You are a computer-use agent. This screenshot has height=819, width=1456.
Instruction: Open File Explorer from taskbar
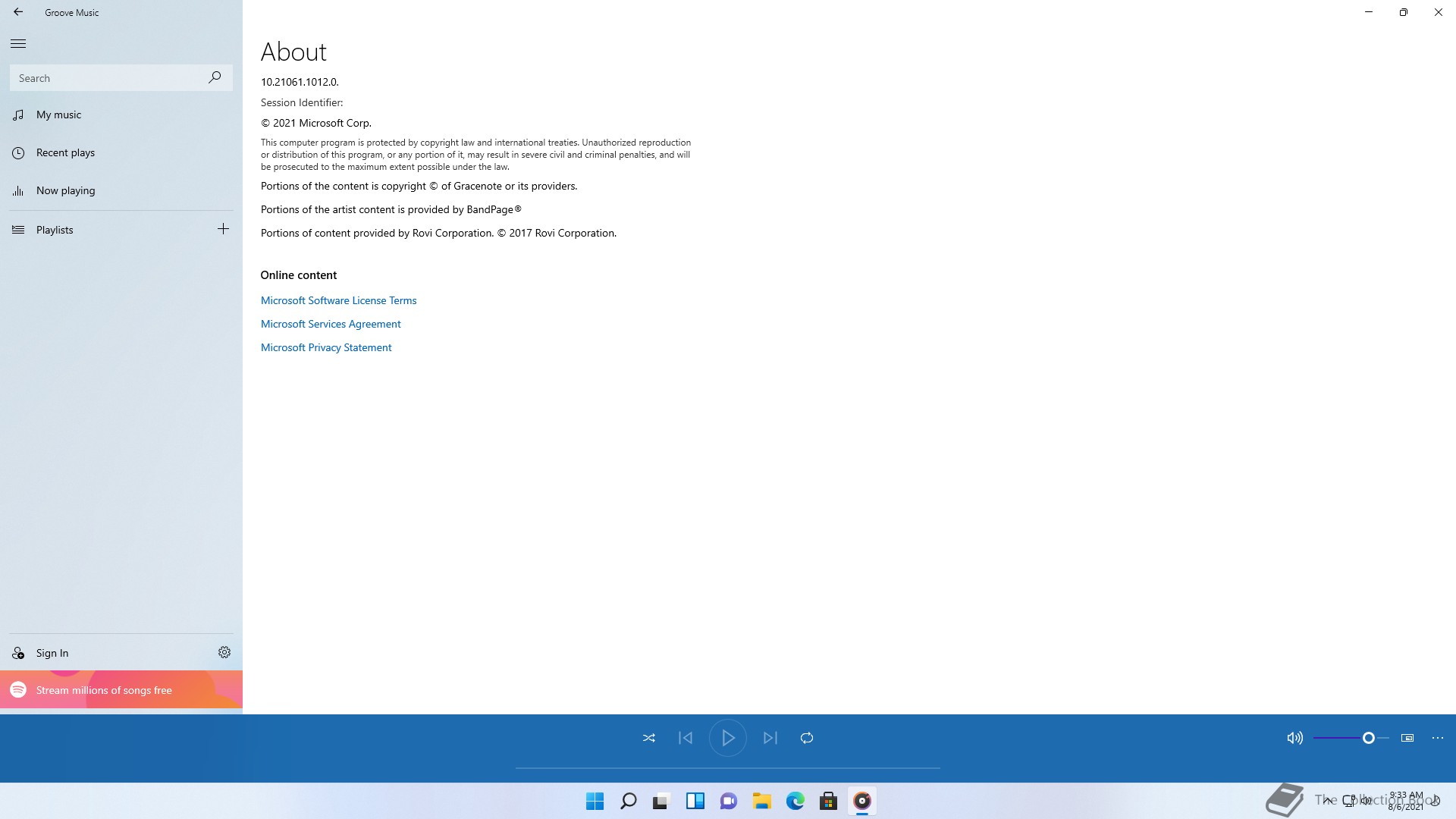tap(762, 801)
